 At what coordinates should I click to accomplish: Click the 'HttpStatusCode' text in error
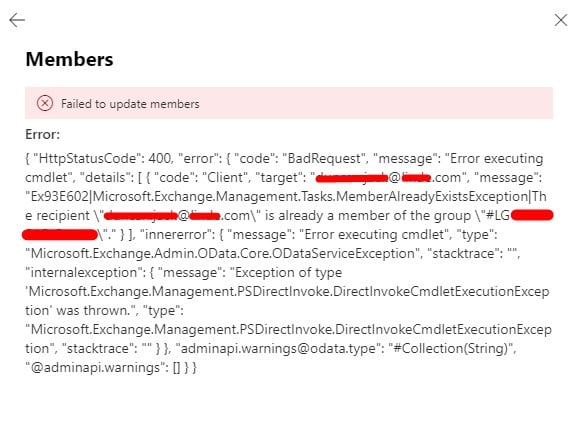87,159
